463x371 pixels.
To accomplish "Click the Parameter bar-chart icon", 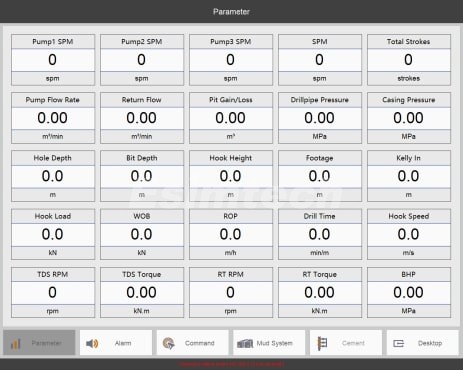I will tap(16, 343).
